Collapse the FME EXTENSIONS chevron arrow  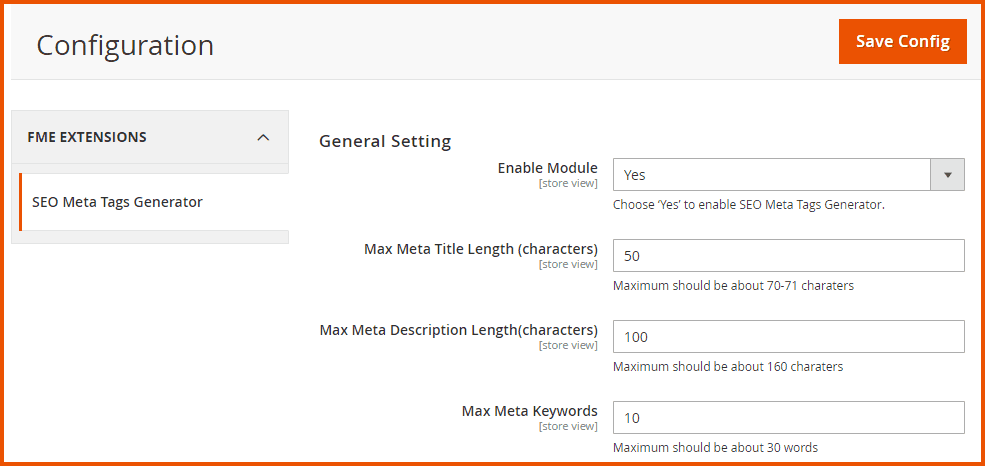pyautogui.click(x=263, y=137)
